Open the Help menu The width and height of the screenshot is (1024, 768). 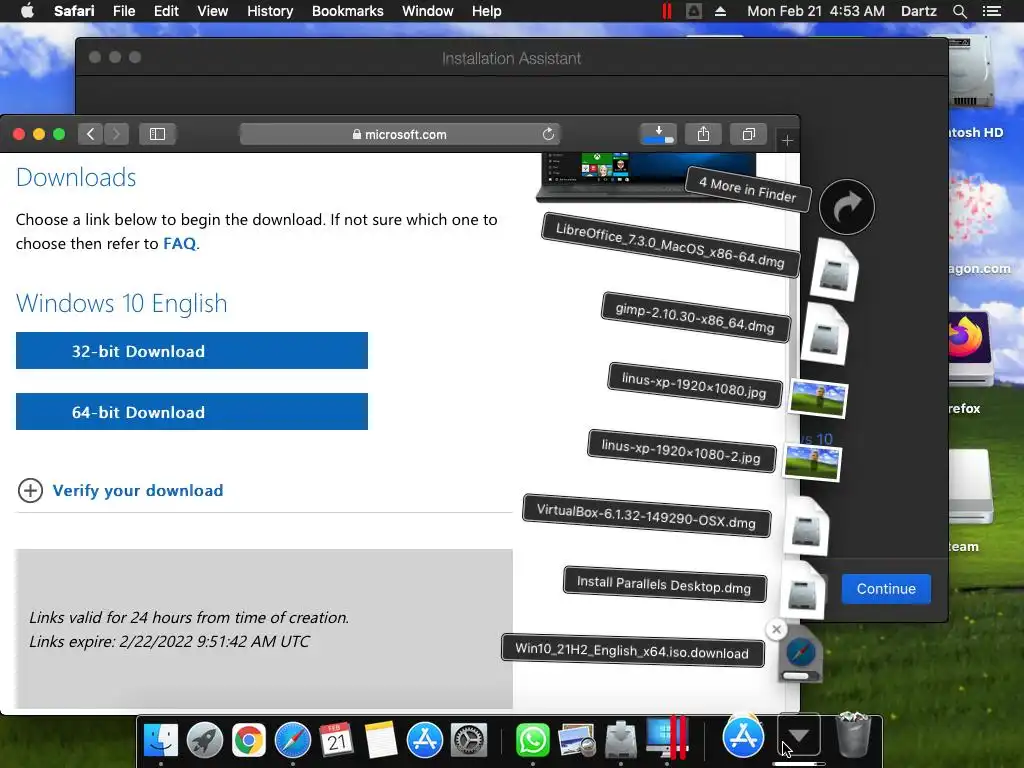pos(487,11)
